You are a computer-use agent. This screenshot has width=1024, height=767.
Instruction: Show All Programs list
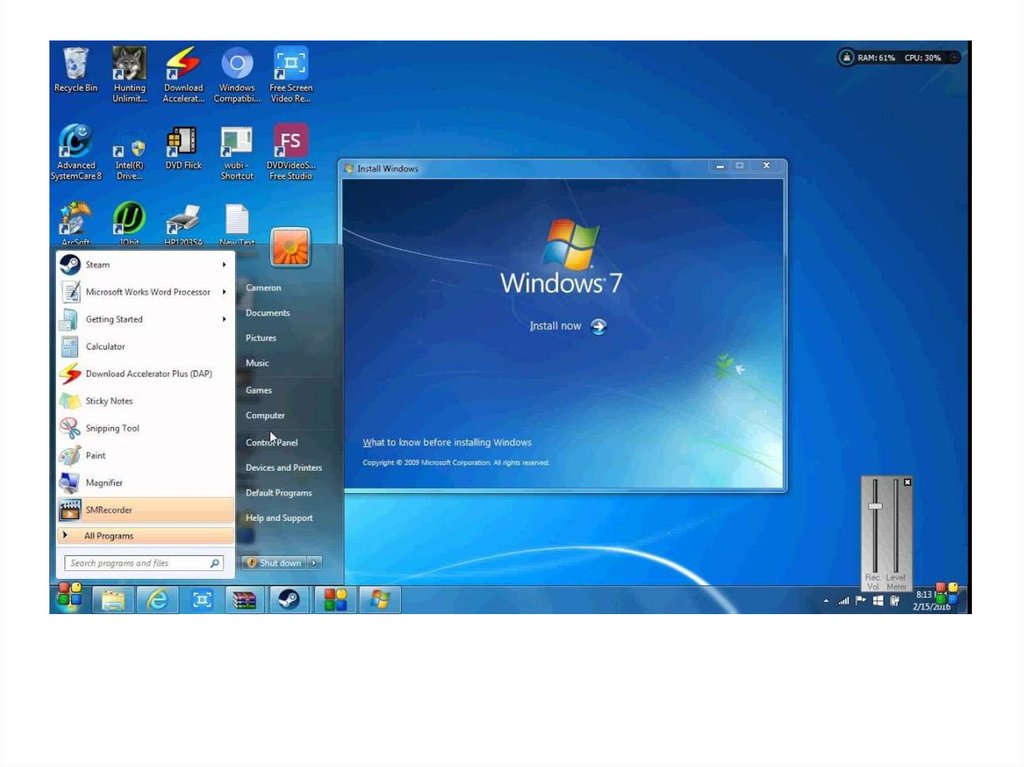point(108,536)
